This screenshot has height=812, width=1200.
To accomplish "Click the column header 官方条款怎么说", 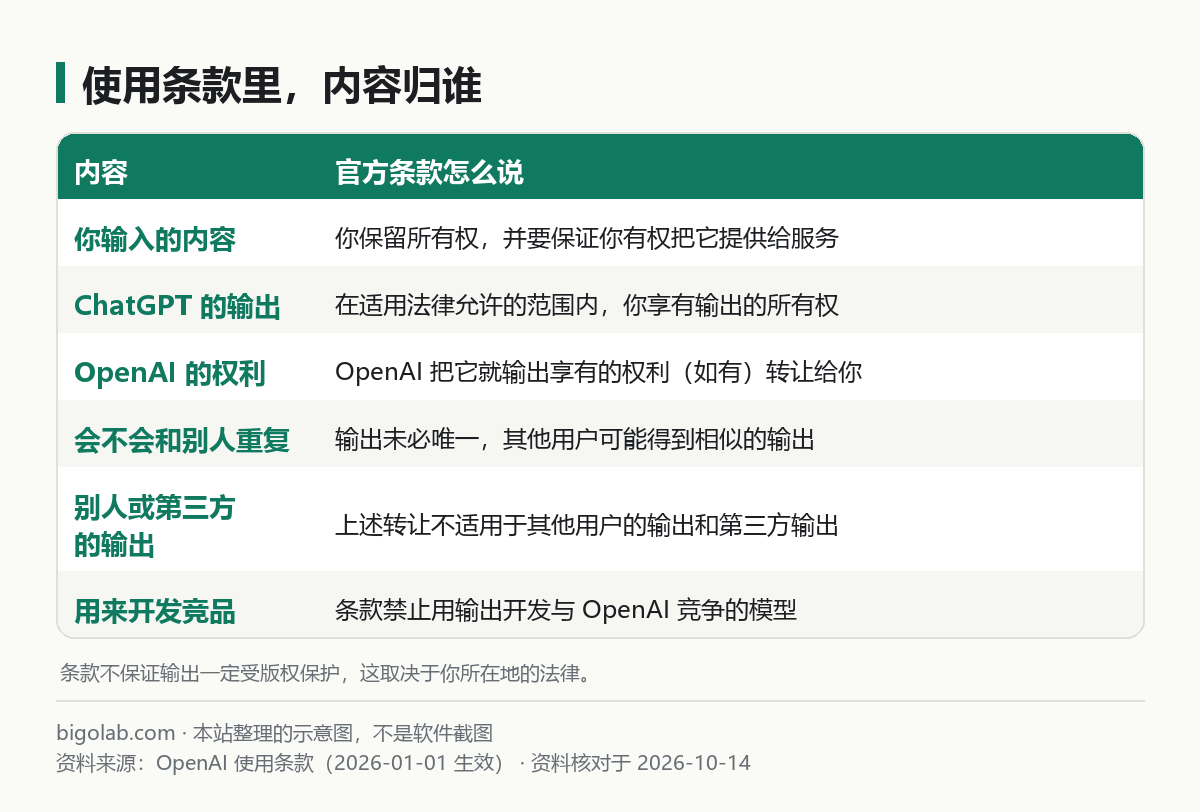I will pos(429,172).
